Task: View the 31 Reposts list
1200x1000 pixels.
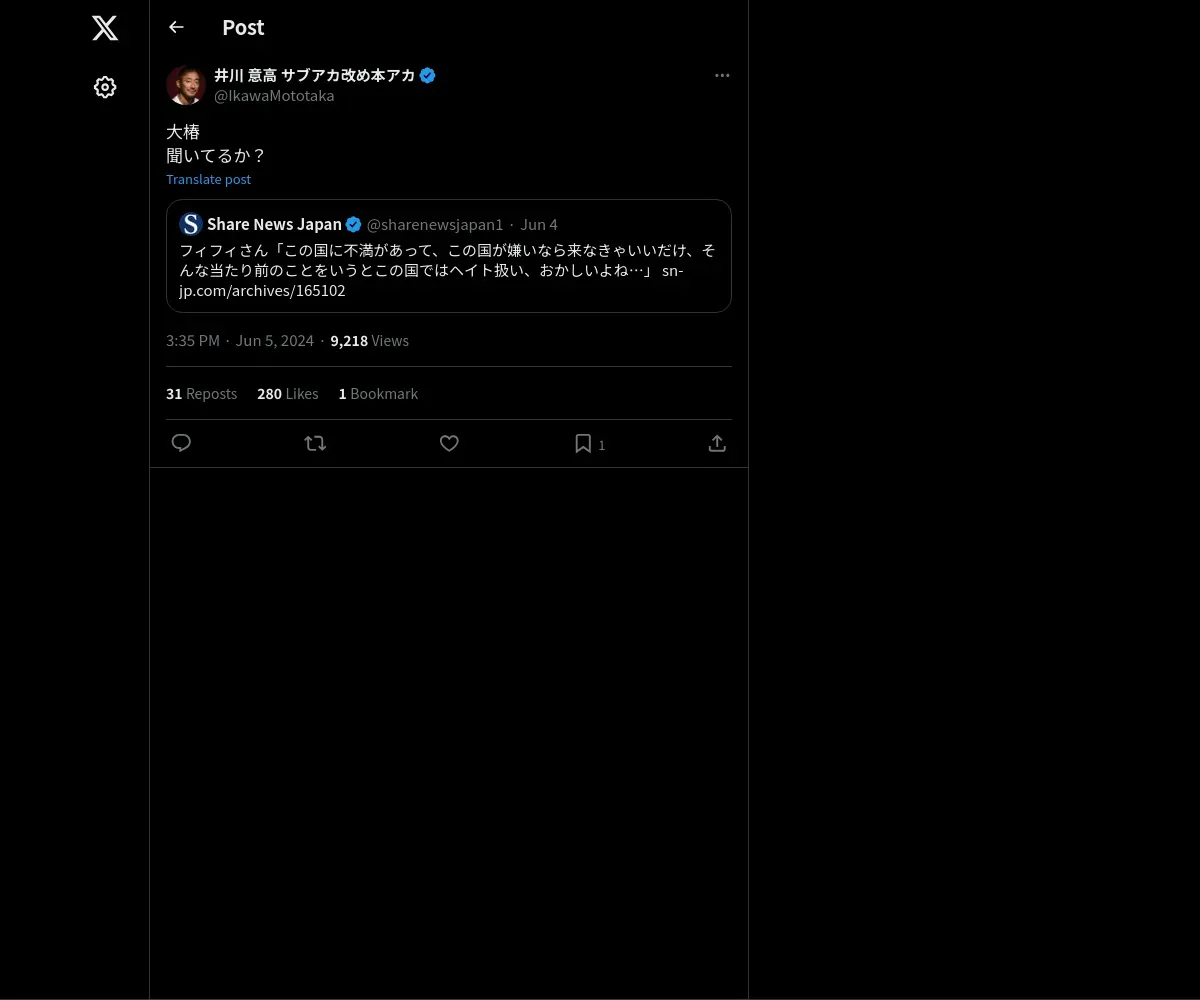Action: (201, 394)
